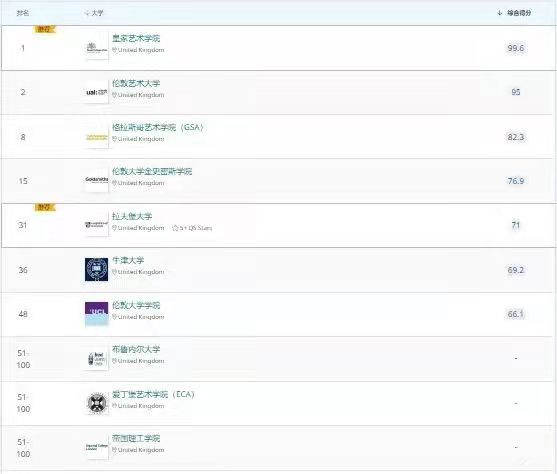The image size is (557, 474).
Task: Click the 51-100 rank in the 布鲁内尔大学 row
Action: click(x=23, y=359)
